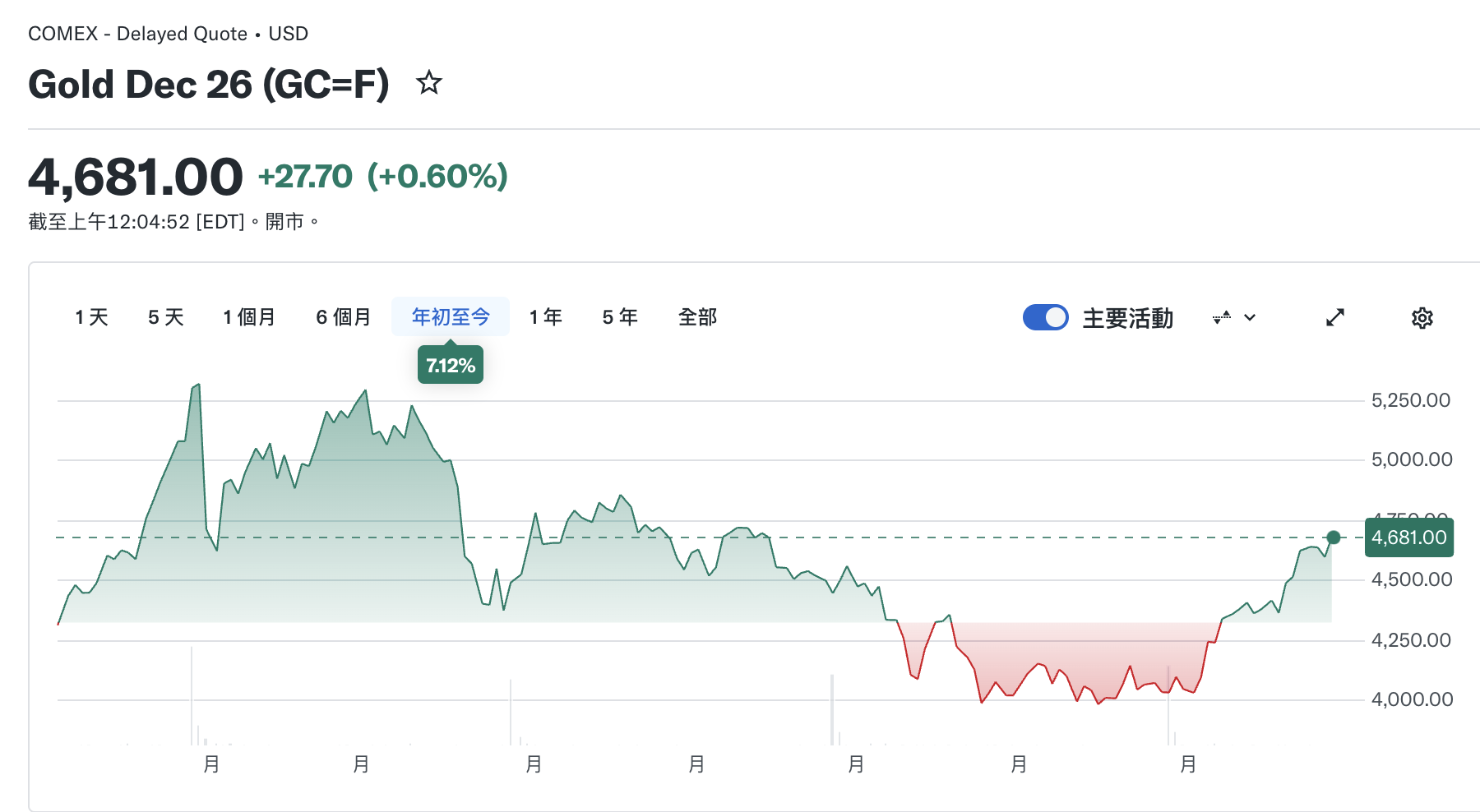Screen dimensions: 1480x812
Task: Show 全部 historical data
Action: 697,317
